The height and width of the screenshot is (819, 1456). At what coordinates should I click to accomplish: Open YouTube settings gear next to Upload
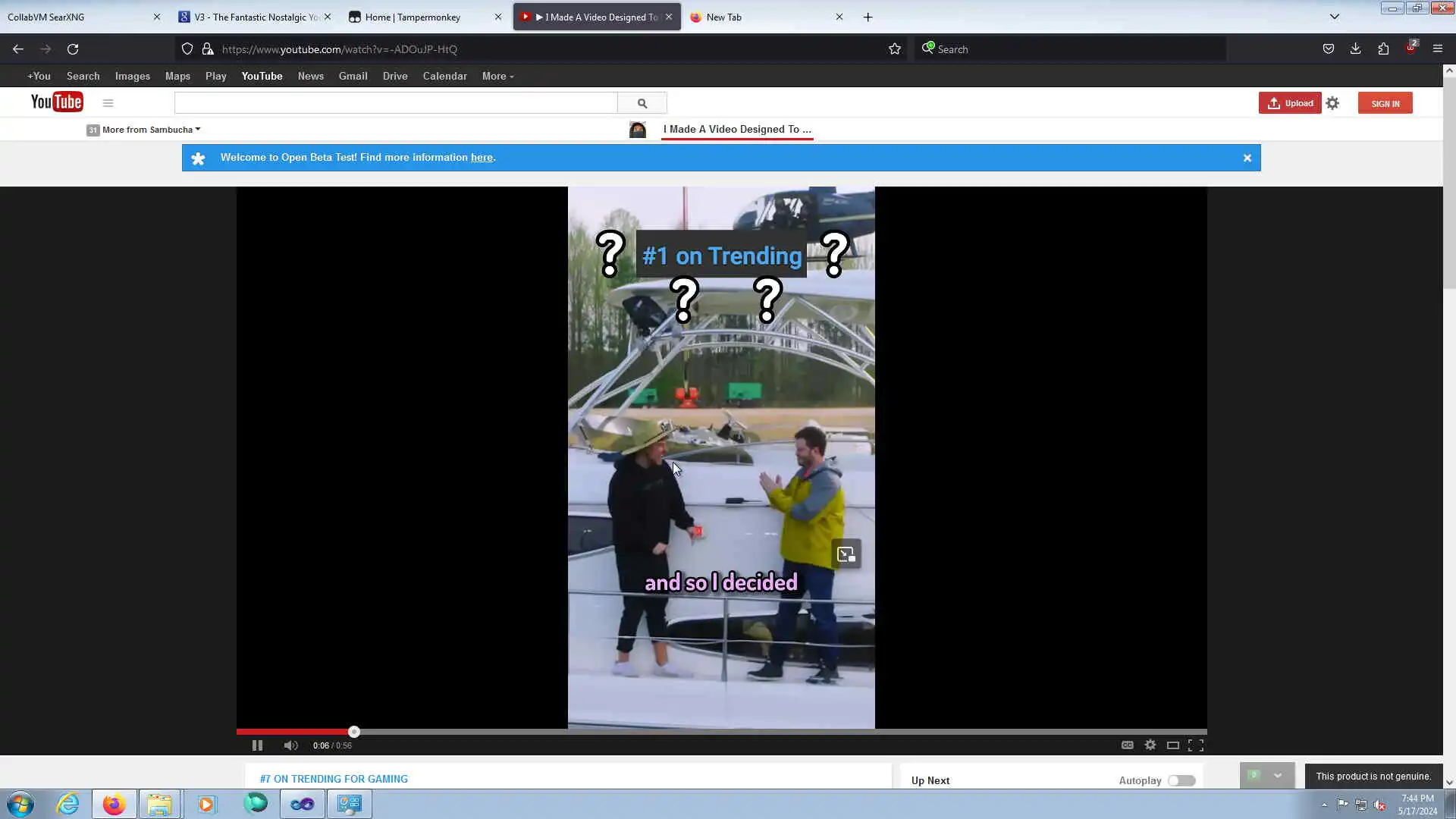pos(1332,103)
